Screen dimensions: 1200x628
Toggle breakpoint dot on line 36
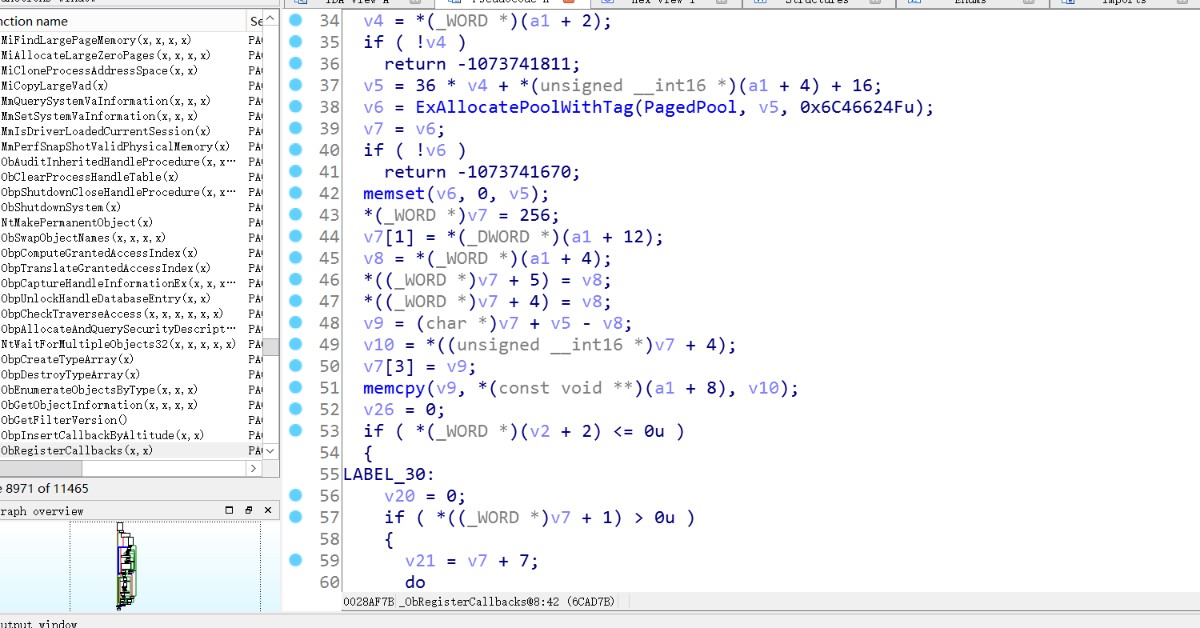pyautogui.click(x=296, y=63)
